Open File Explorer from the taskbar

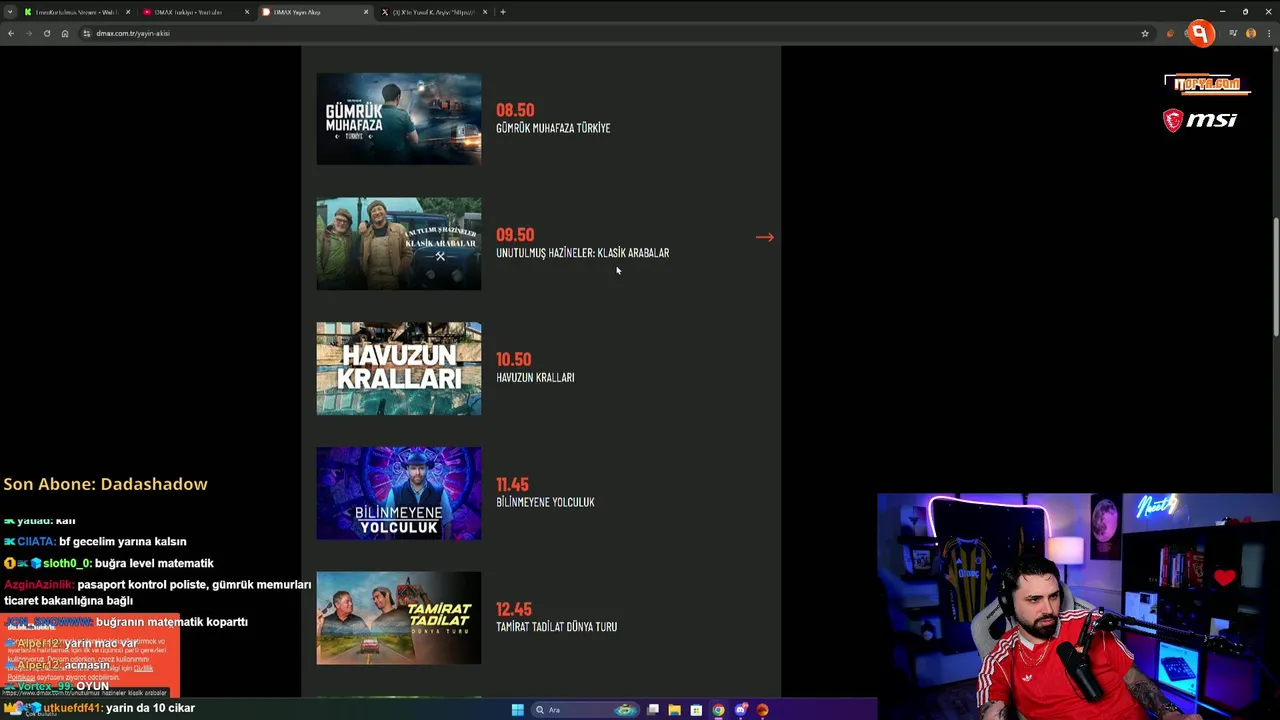tap(675, 710)
